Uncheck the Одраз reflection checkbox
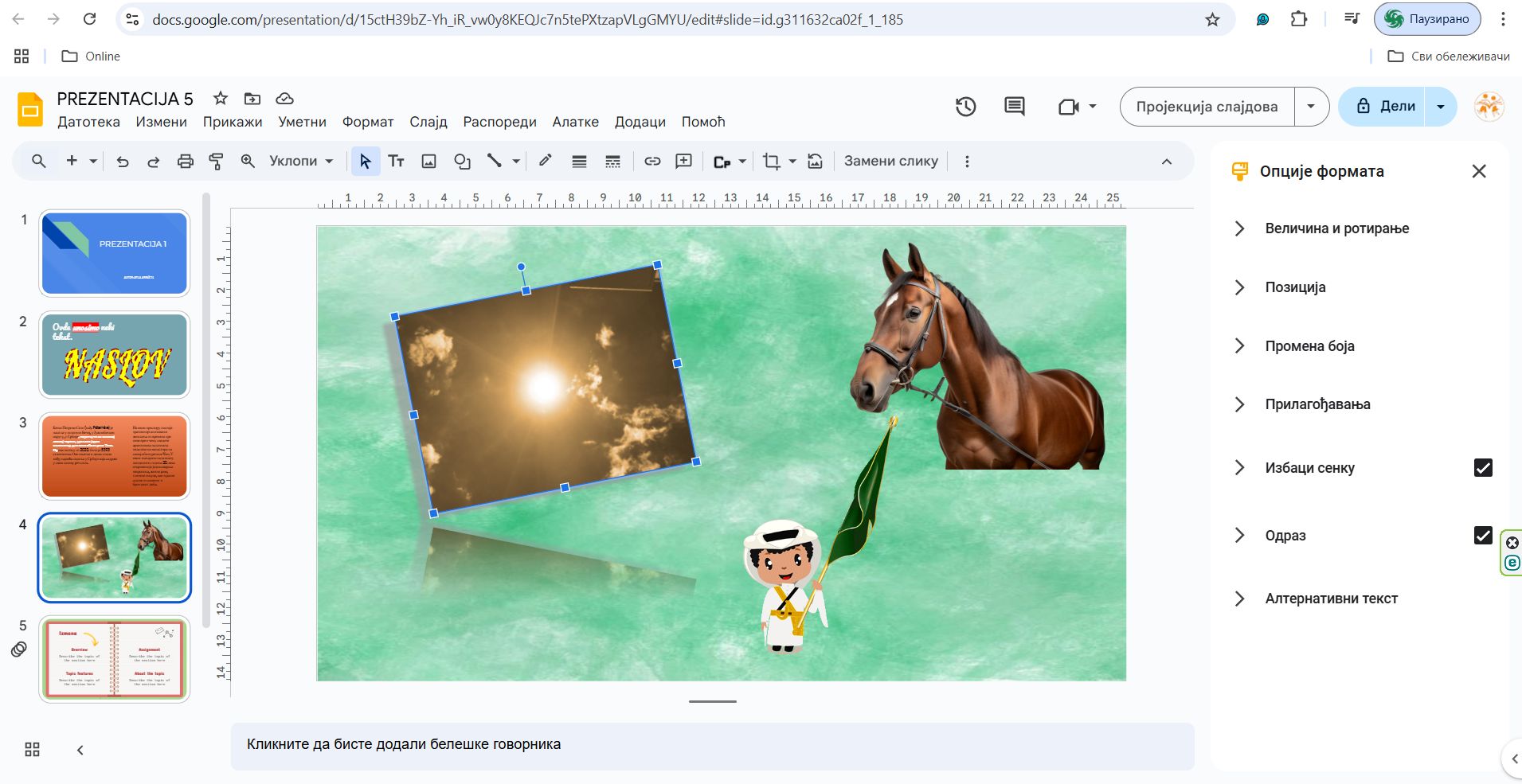This screenshot has width=1522, height=784. pyautogui.click(x=1482, y=536)
